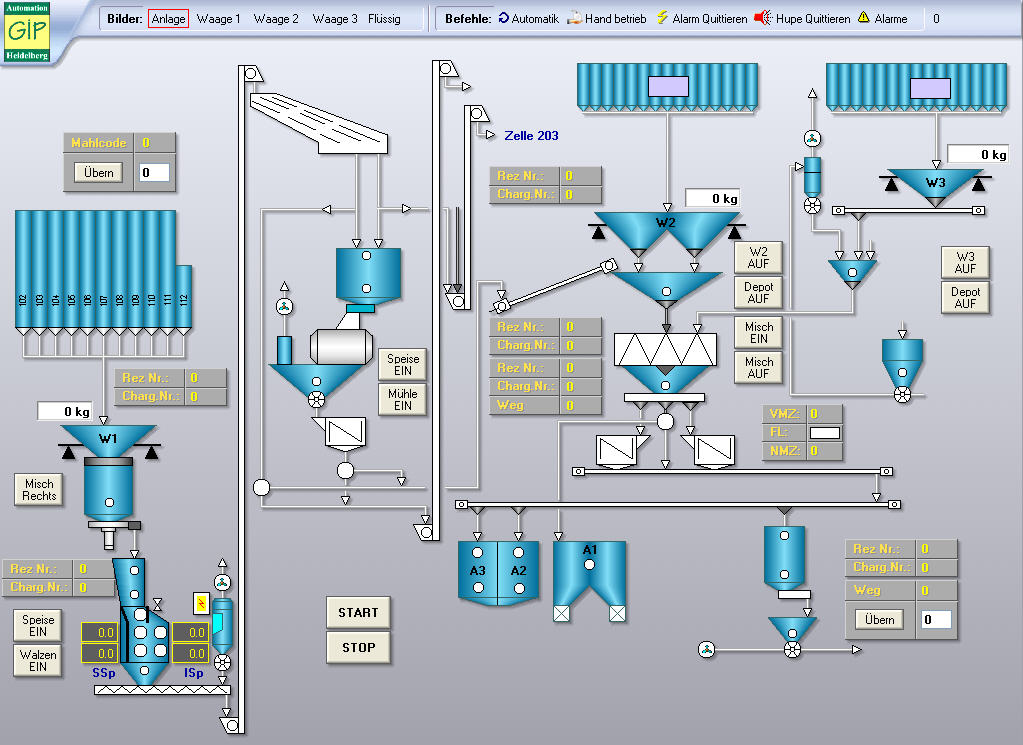Click the Hand betrieb icon
1023x745 pixels.
575,18
